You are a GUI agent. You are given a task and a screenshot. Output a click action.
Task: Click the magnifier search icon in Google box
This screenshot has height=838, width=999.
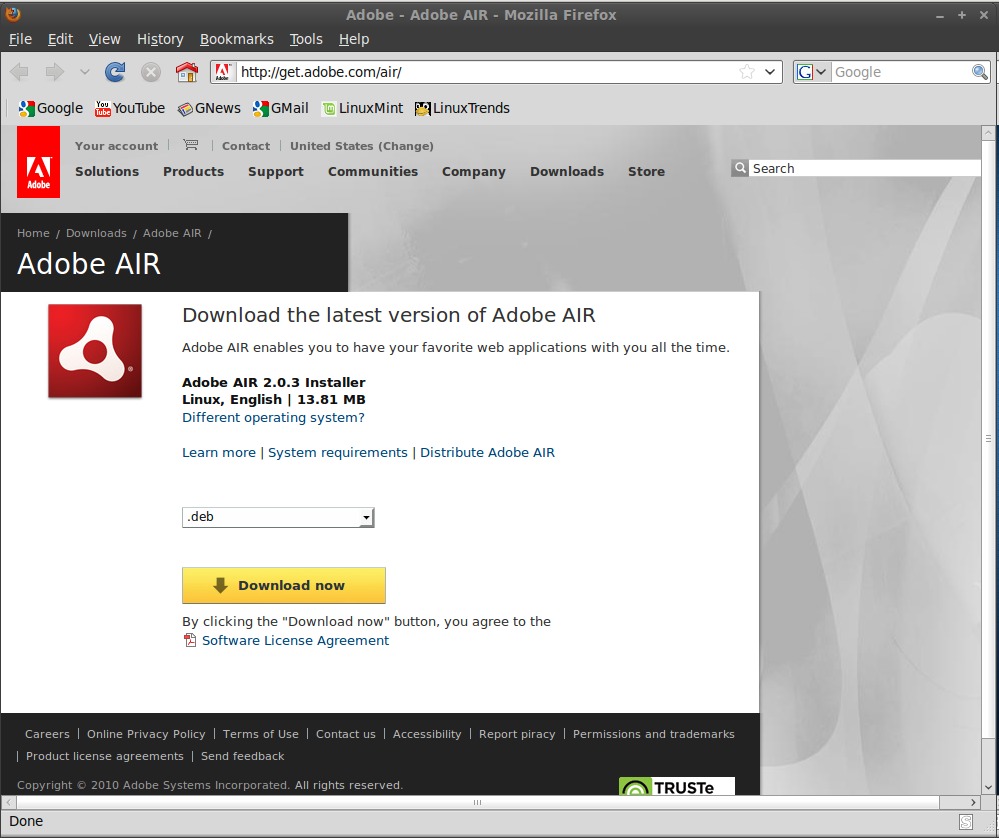979,72
